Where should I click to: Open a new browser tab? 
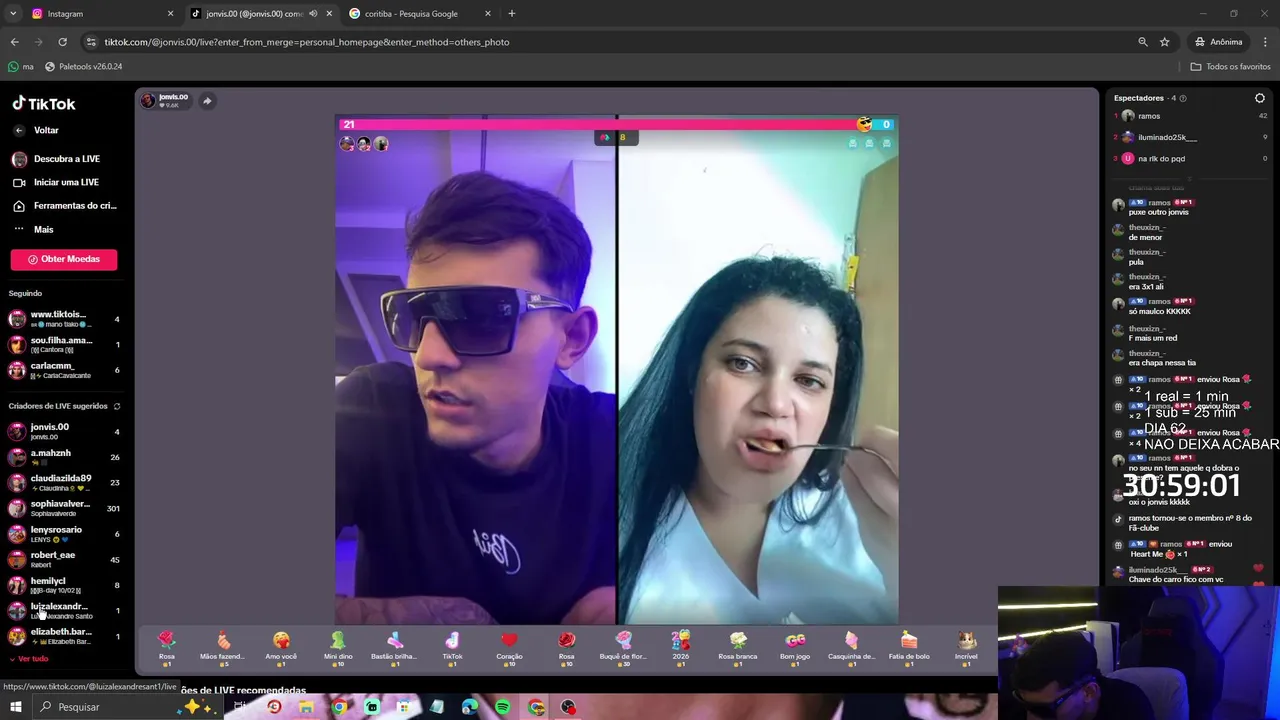click(512, 14)
